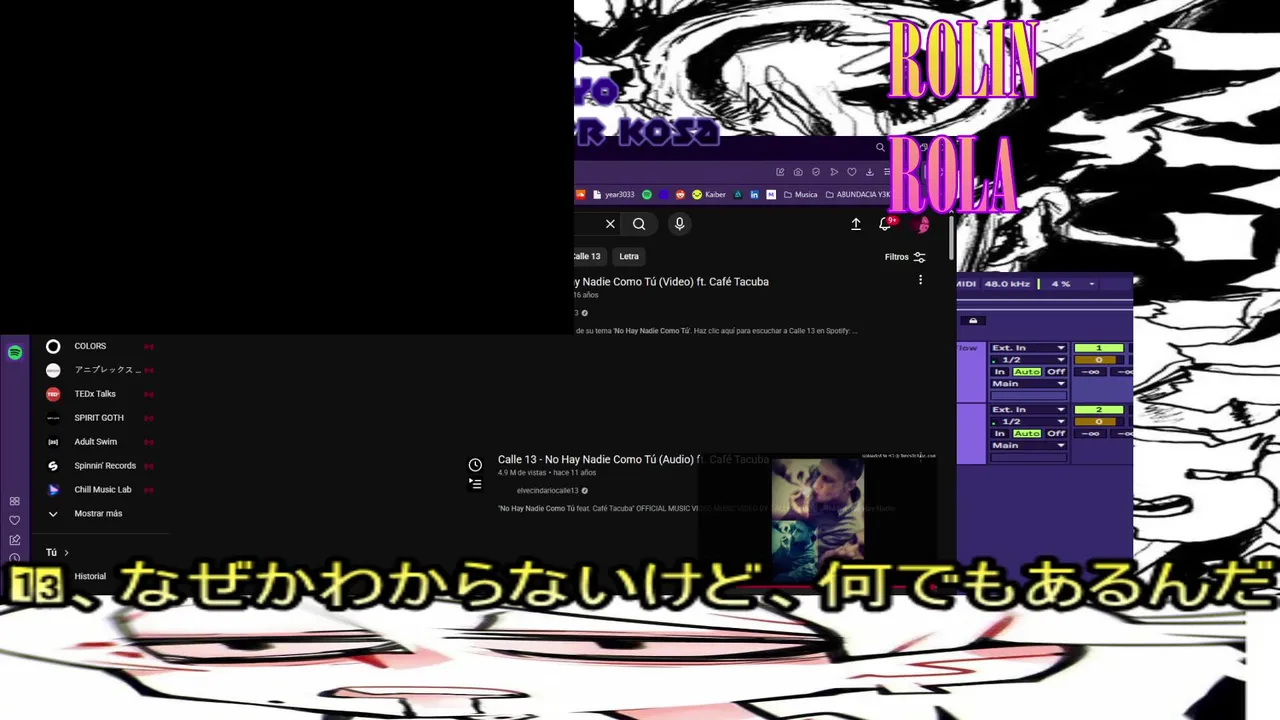
Task: Toggle track 2 activator button
Action: point(1099,410)
